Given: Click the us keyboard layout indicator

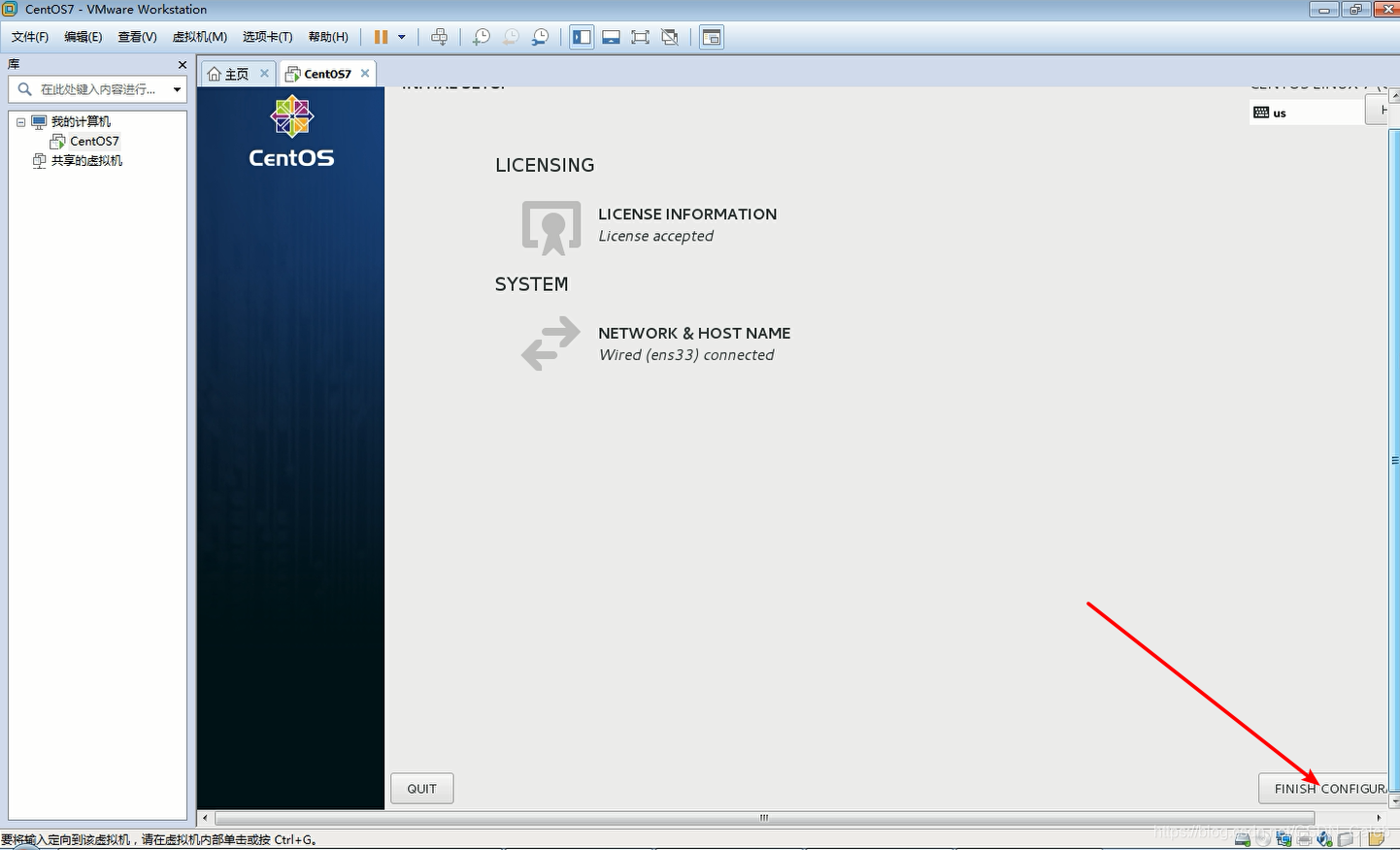Looking at the screenshot, I should (1306, 113).
